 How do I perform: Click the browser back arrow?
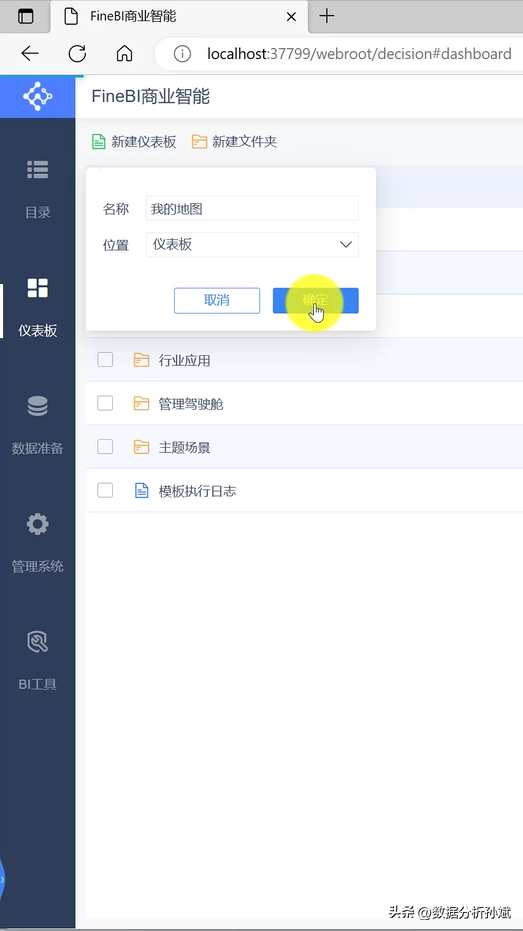pos(30,53)
